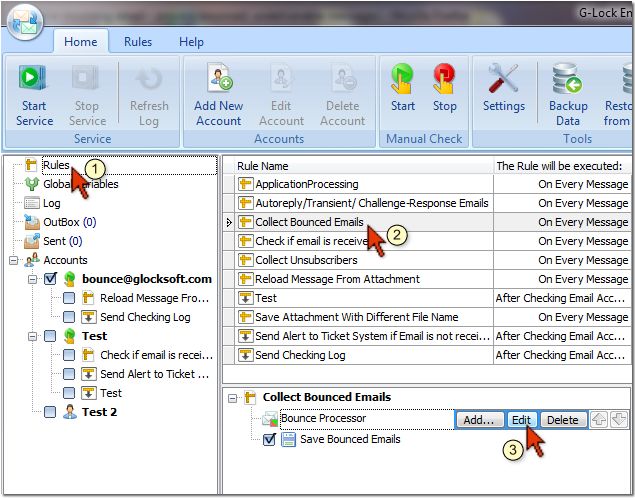Image resolution: width=635 pixels, height=498 pixels.
Task: Uncheck the bounce@glocksoft.com account checkbox
Action: (x=50, y=279)
